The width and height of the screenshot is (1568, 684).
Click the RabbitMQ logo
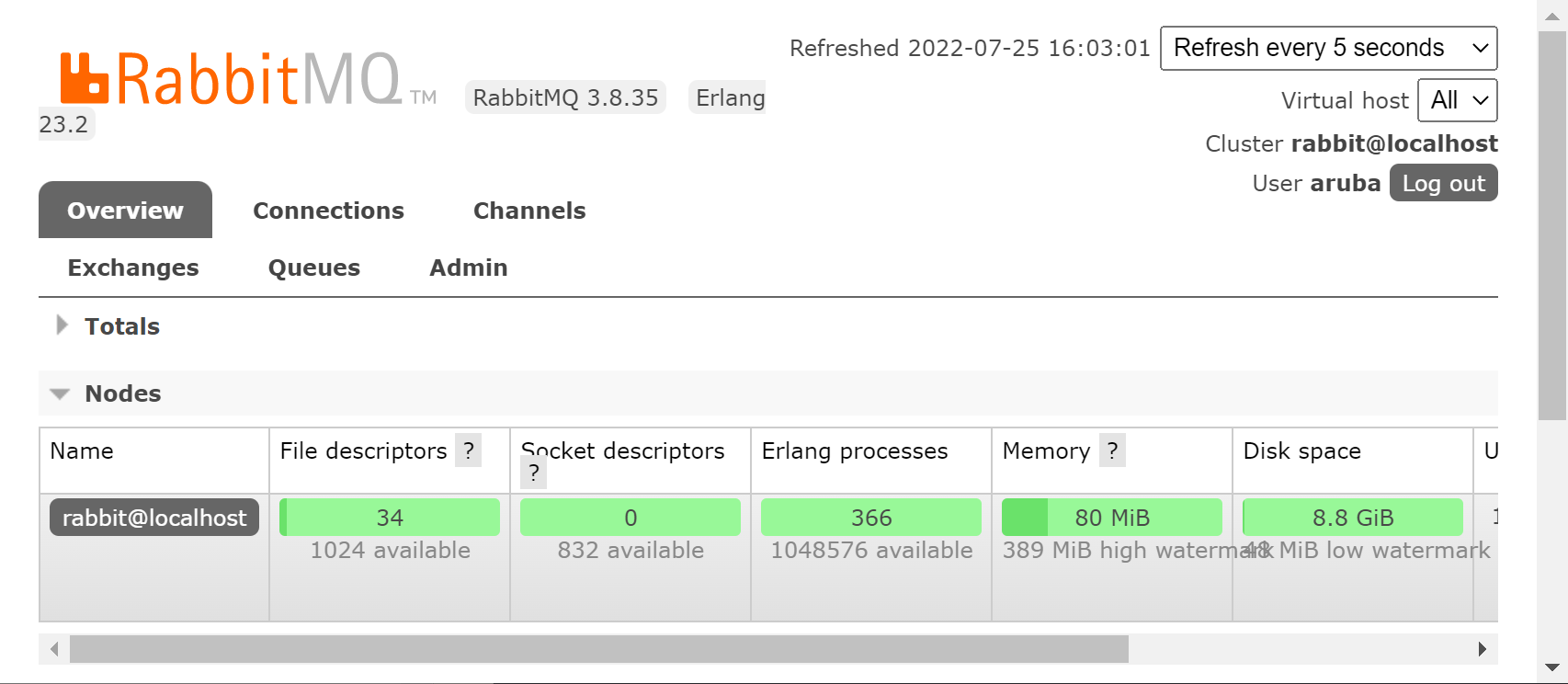(232, 79)
